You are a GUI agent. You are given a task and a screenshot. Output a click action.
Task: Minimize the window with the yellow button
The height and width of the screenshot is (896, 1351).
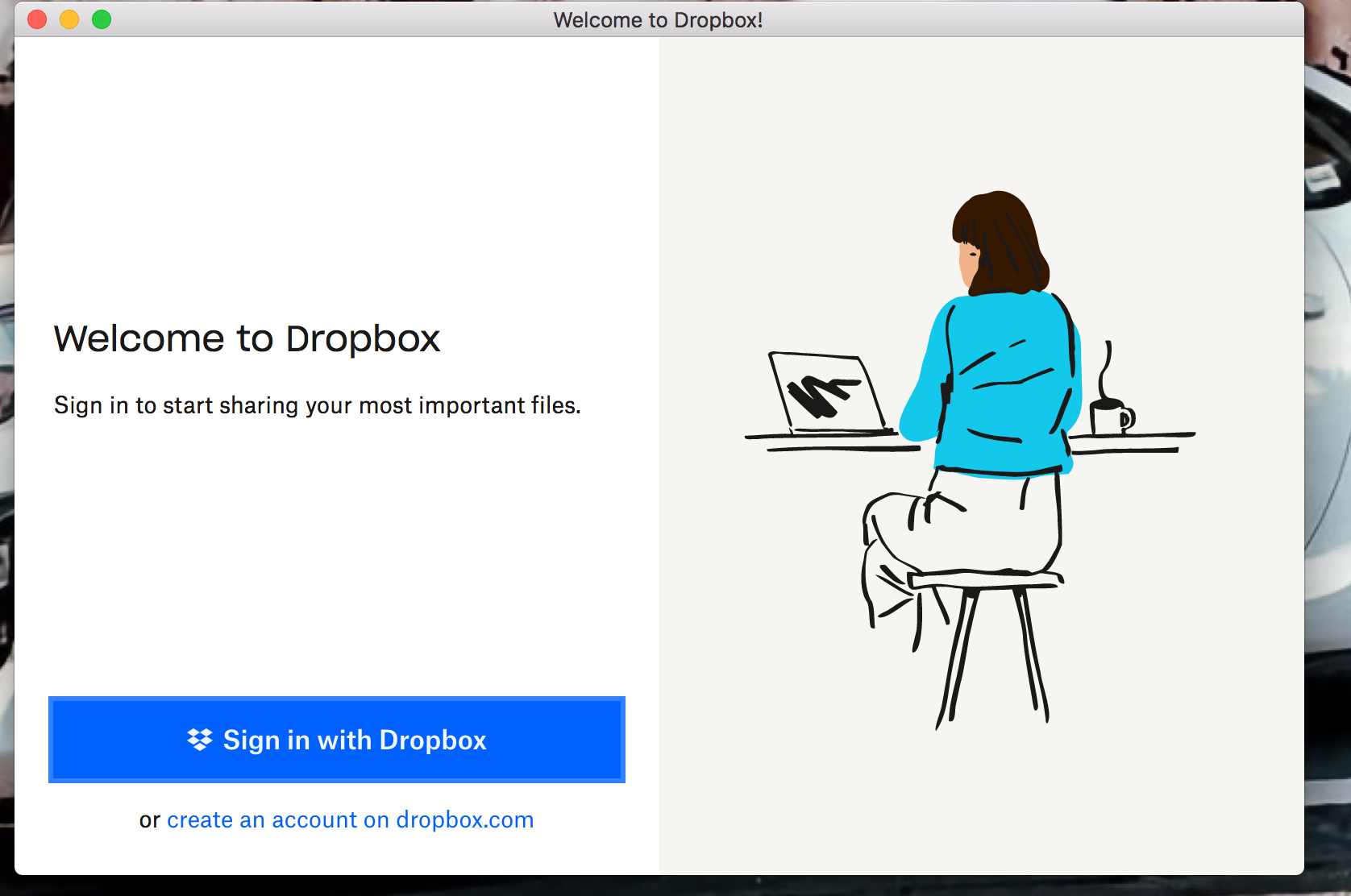(69, 19)
